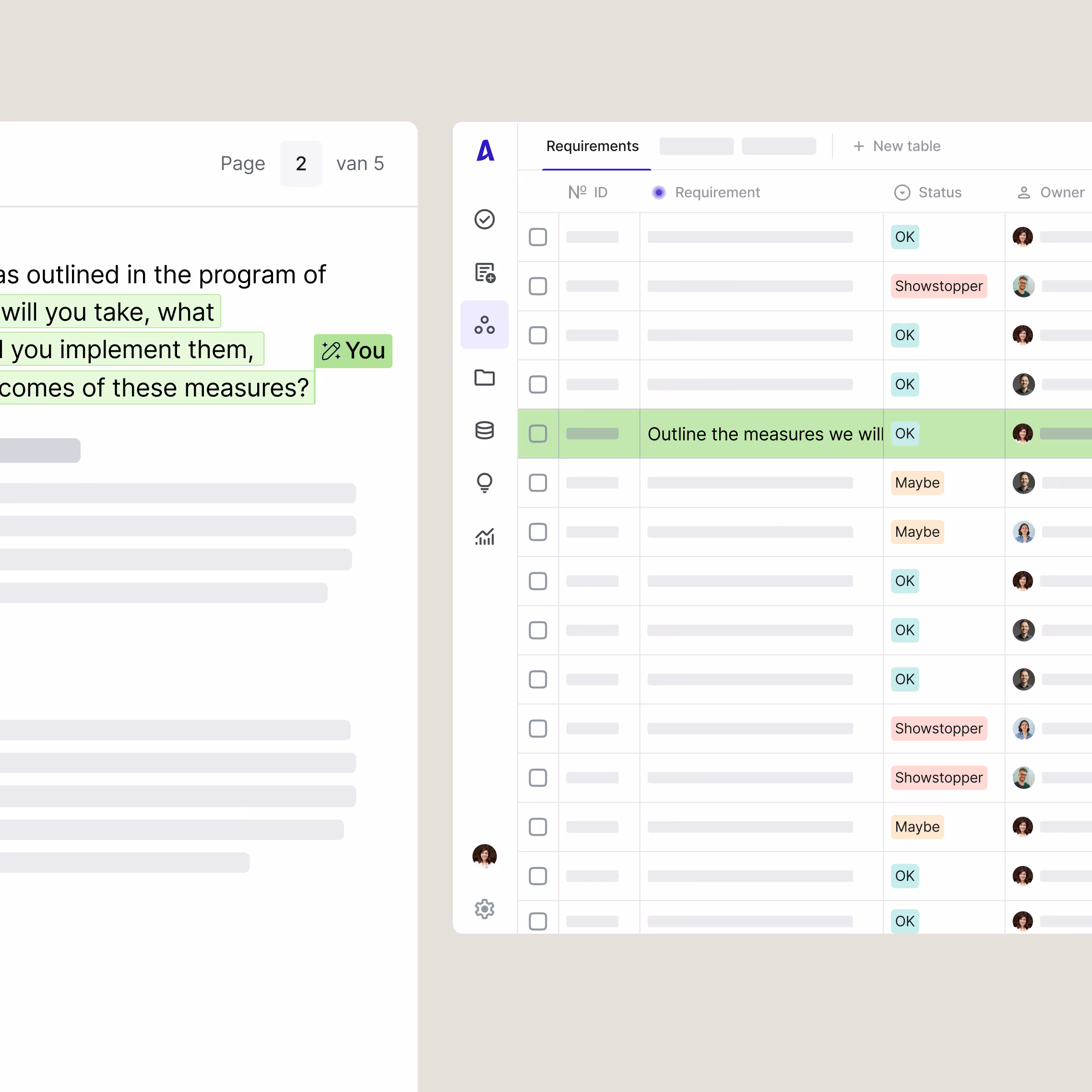
Task: Open second Maybe status tag
Action: [917, 532]
